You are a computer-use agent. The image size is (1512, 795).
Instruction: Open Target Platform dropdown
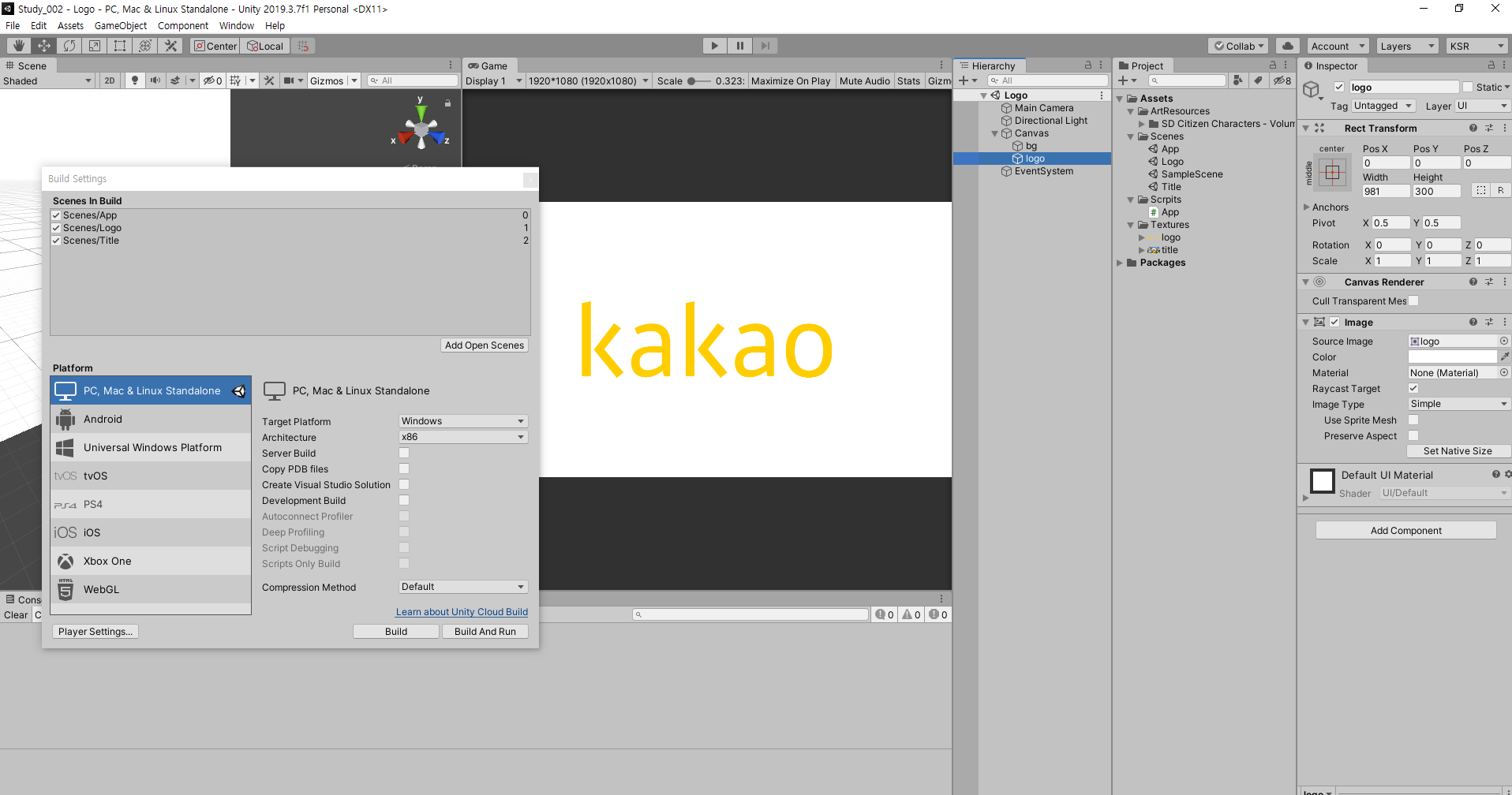coord(463,421)
